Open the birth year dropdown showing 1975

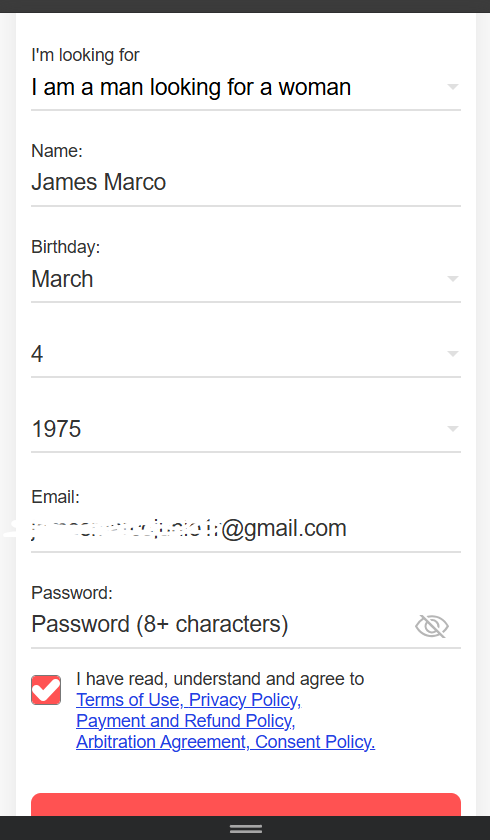click(x=246, y=429)
